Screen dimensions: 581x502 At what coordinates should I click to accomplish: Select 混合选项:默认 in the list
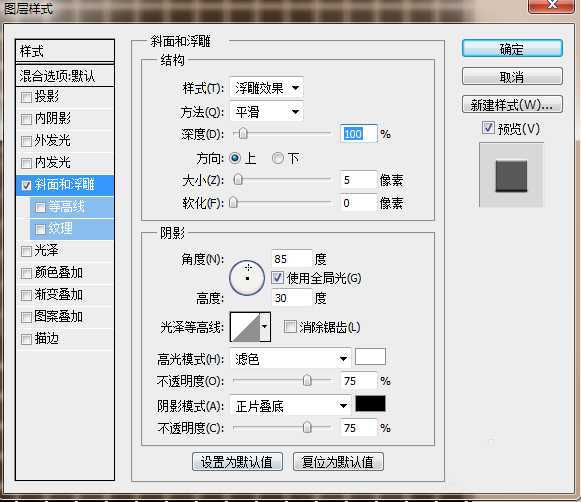(x=65, y=76)
